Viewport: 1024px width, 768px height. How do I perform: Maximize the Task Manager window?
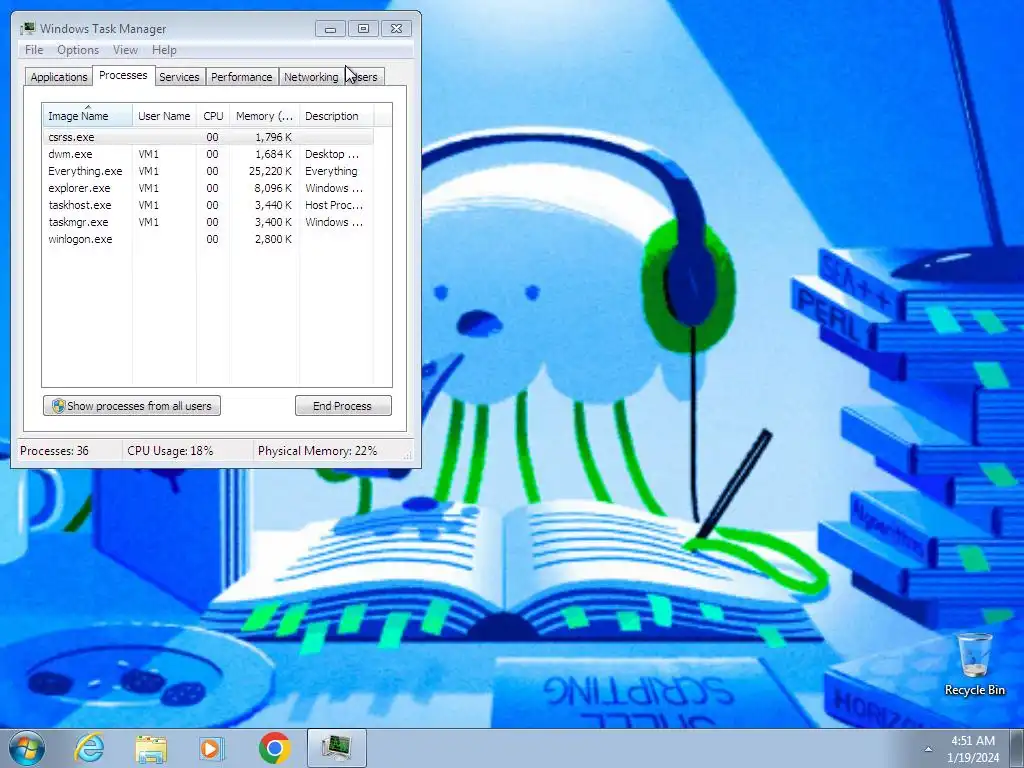[x=363, y=29]
